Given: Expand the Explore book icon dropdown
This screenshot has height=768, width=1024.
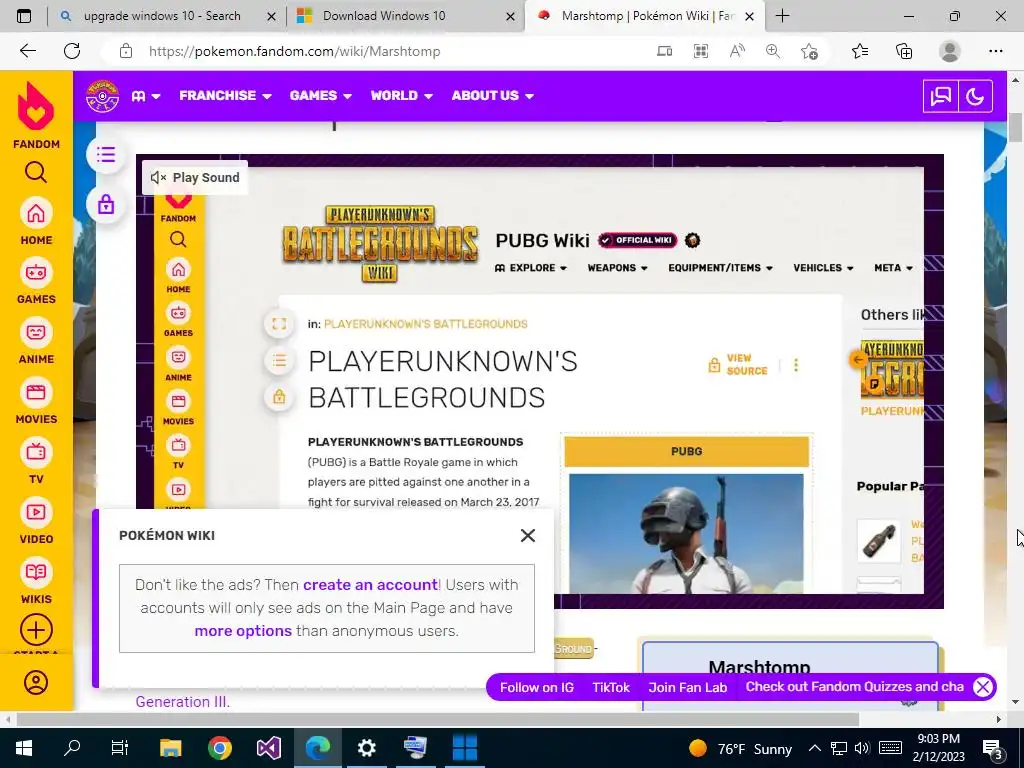Looking at the screenshot, I should (146, 96).
